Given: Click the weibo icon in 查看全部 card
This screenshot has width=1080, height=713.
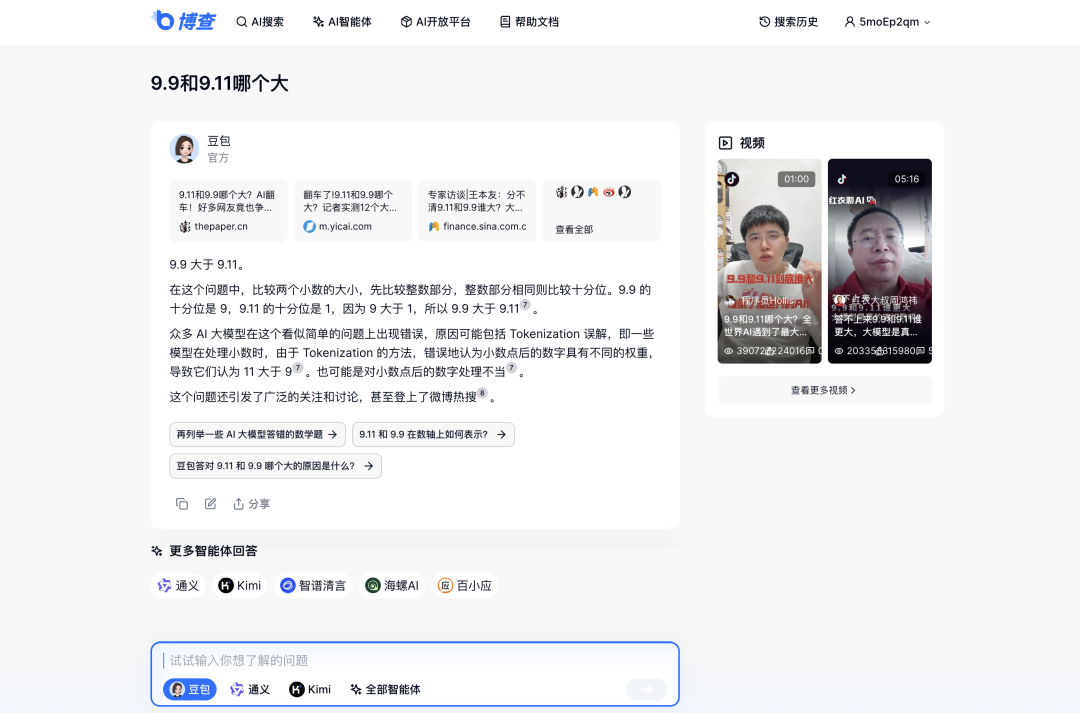Looking at the screenshot, I should (x=609, y=192).
